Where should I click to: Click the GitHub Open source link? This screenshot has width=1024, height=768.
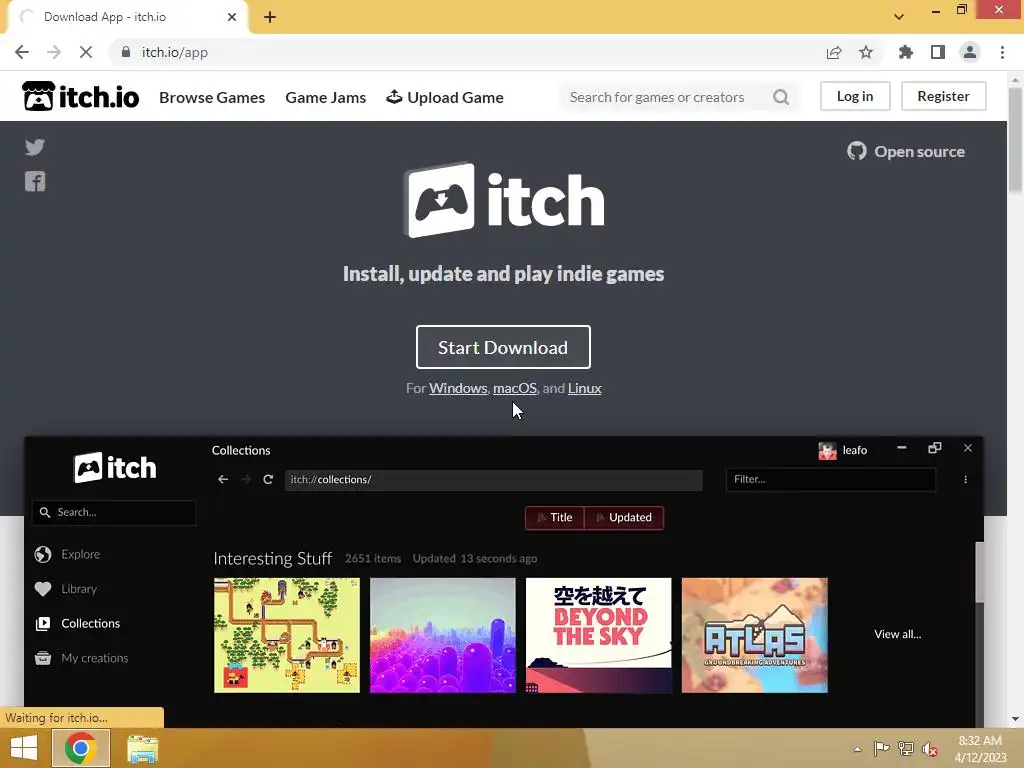pyautogui.click(x=906, y=152)
